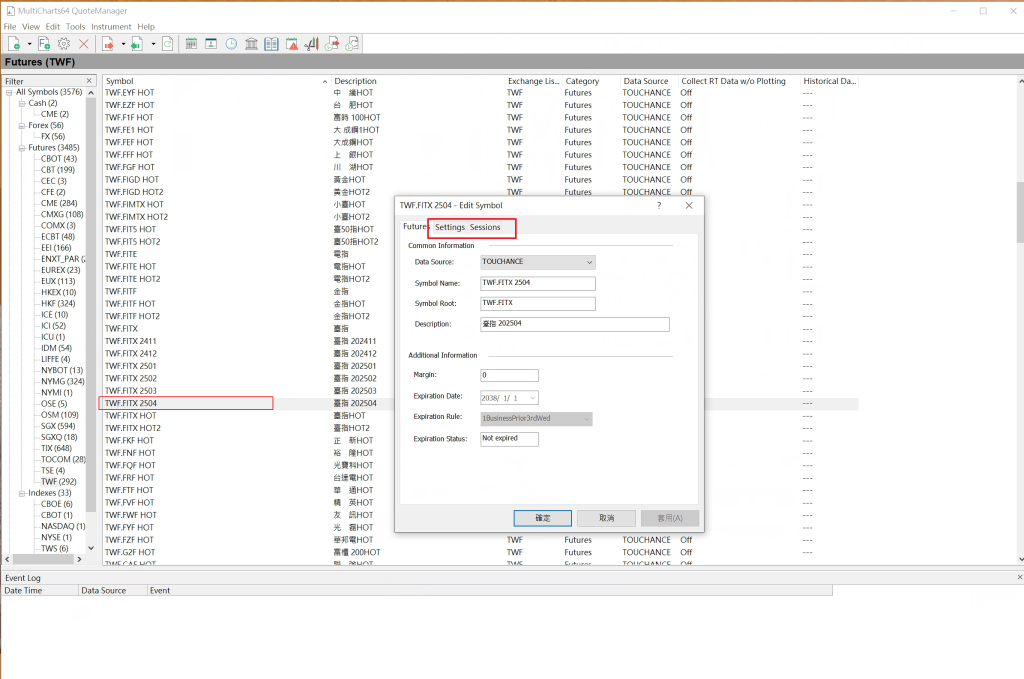The height and width of the screenshot is (679, 1024).
Task: Click the bank building exchange icon
Action: (250, 44)
